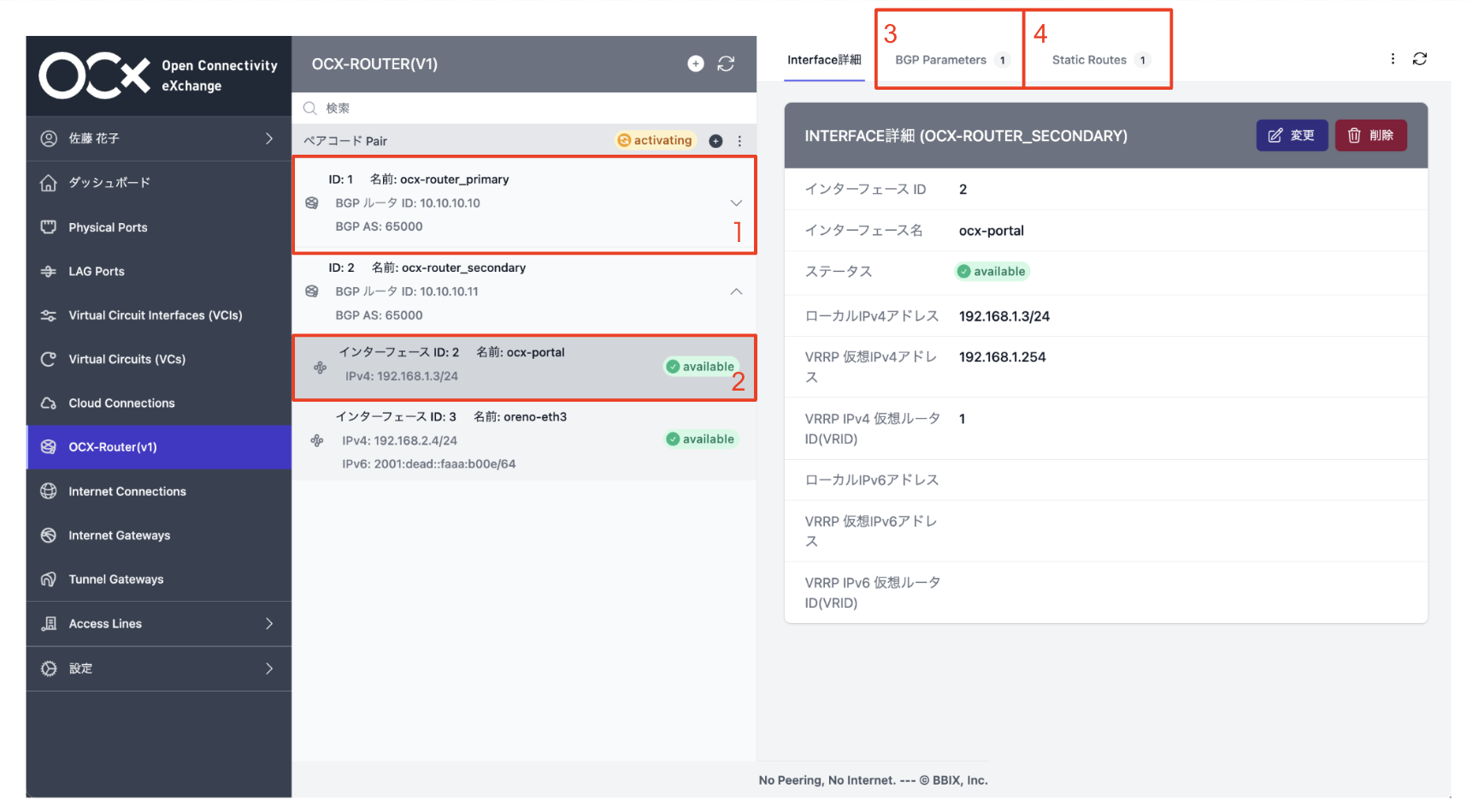Click INTERFACE詳細 (OCX-ROUTER_SECONDARY) header title

click(966, 136)
